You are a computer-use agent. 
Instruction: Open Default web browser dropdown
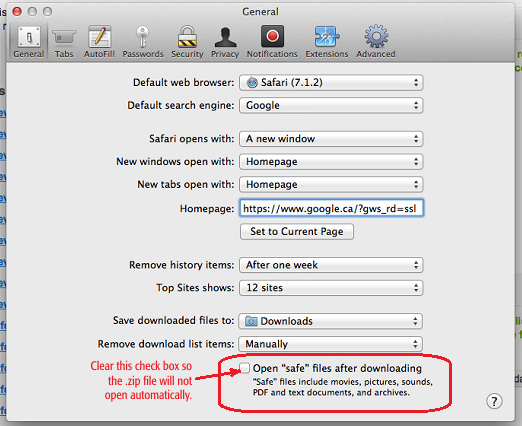click(331, 83)
